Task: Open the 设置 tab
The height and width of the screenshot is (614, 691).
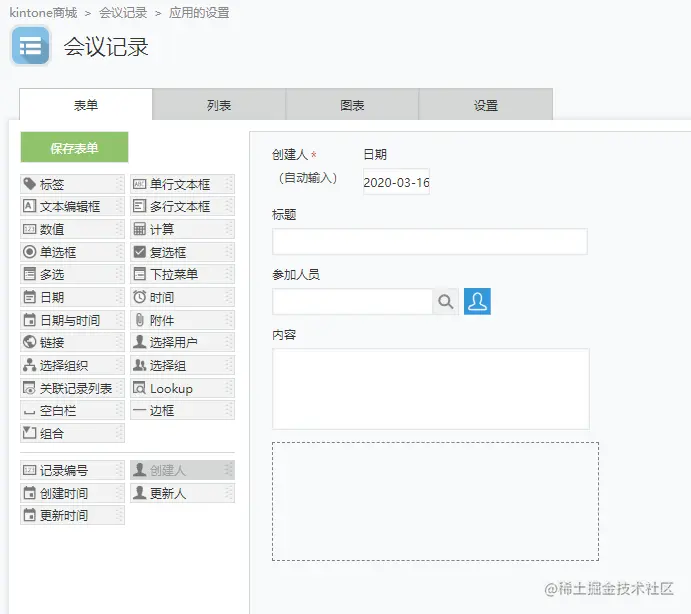Action: click(x=486, y=105)
